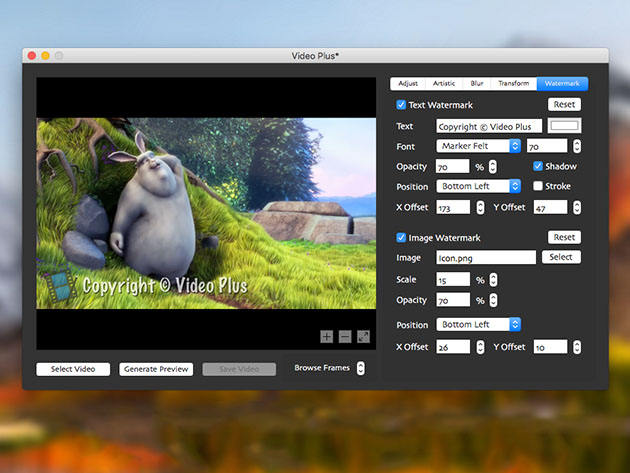Screen dimensions: 630x473
Task: Disable the Image Watermark checkbox
Action: [401, 238]
